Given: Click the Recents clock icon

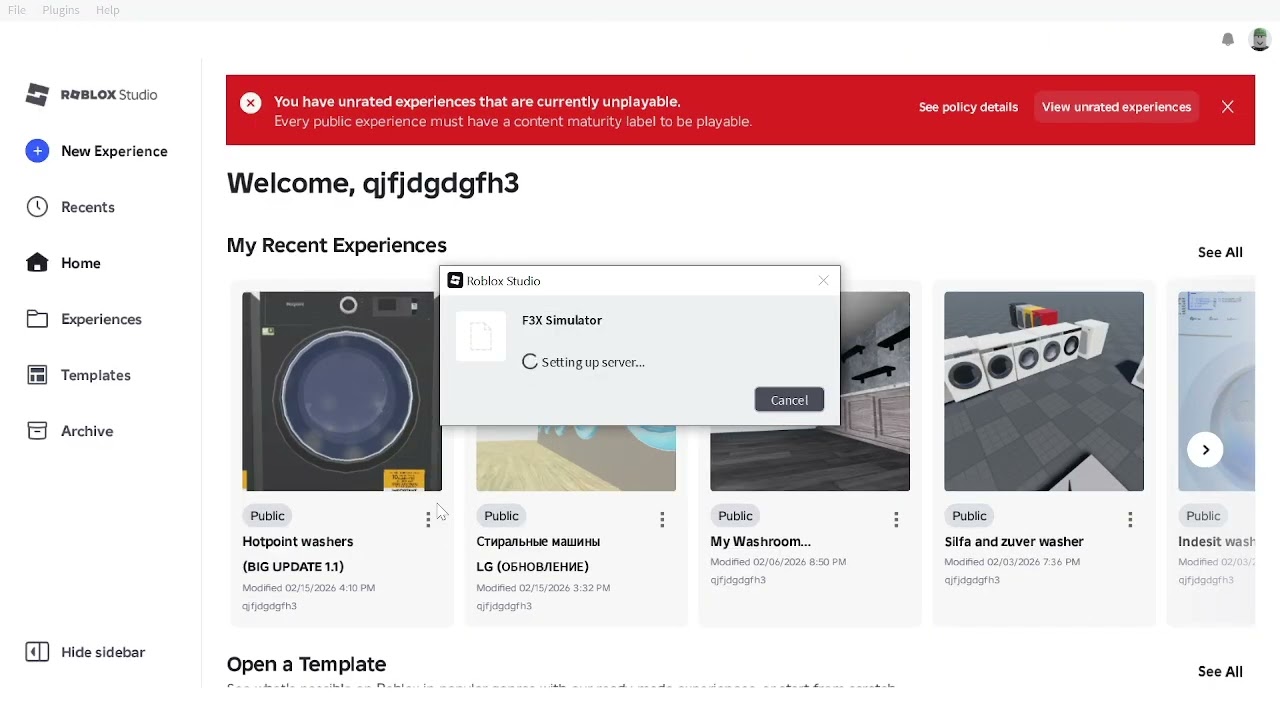Looking at the screenshot, I should [x=37, y=207].
